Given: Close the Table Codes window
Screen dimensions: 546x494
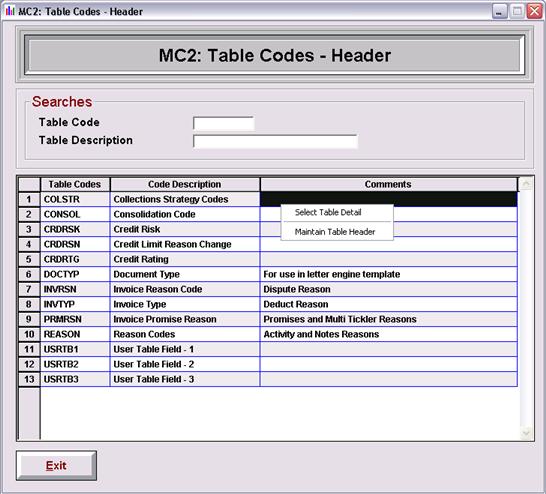Looking at the screenshot, I should (x=534, y=11).
